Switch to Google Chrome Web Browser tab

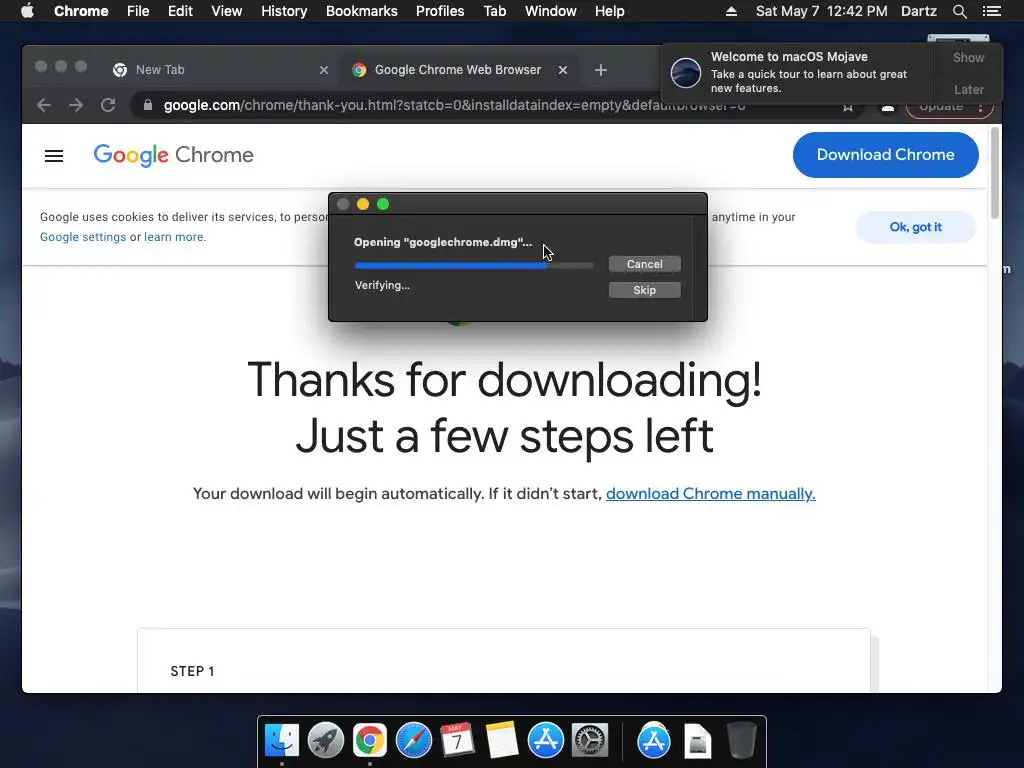click(457, 70)
